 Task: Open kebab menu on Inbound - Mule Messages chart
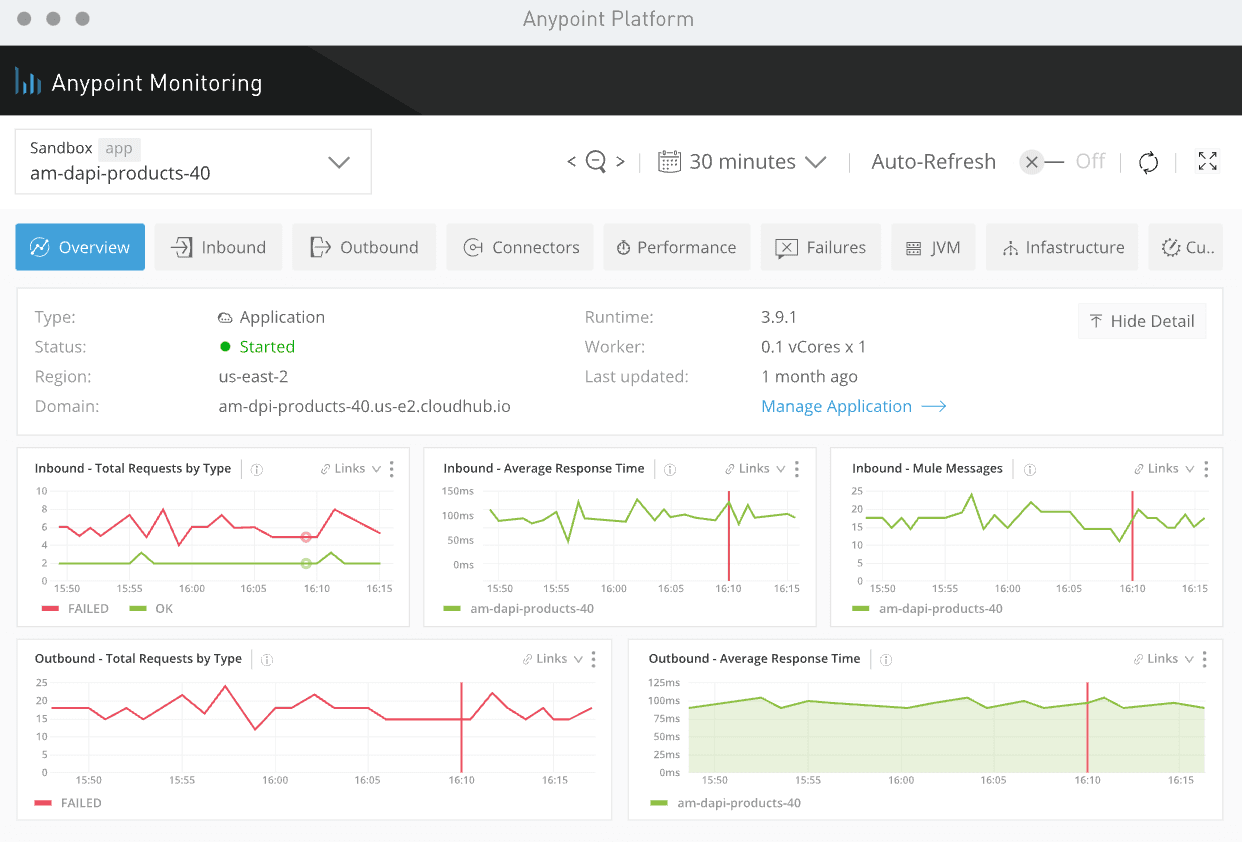tap(1206, 468)
